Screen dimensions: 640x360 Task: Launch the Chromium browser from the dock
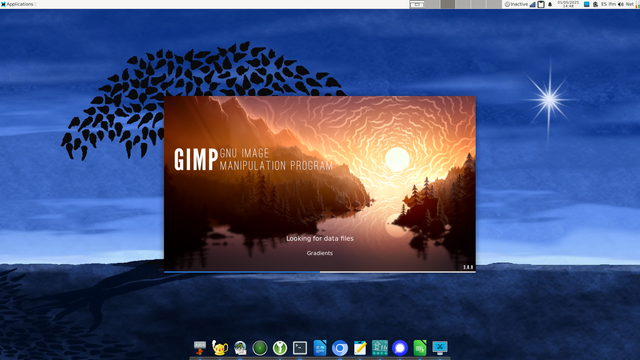[x=340, y=348]
